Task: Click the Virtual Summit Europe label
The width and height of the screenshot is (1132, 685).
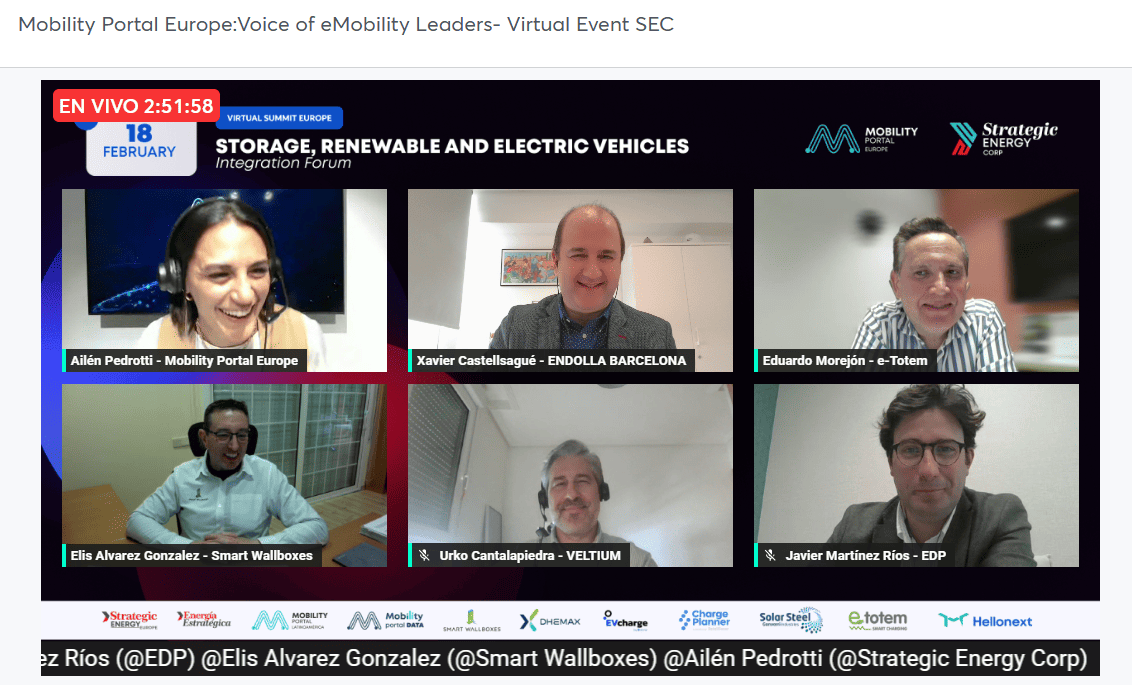Action: pyautogui.click(x=279, y=118)
